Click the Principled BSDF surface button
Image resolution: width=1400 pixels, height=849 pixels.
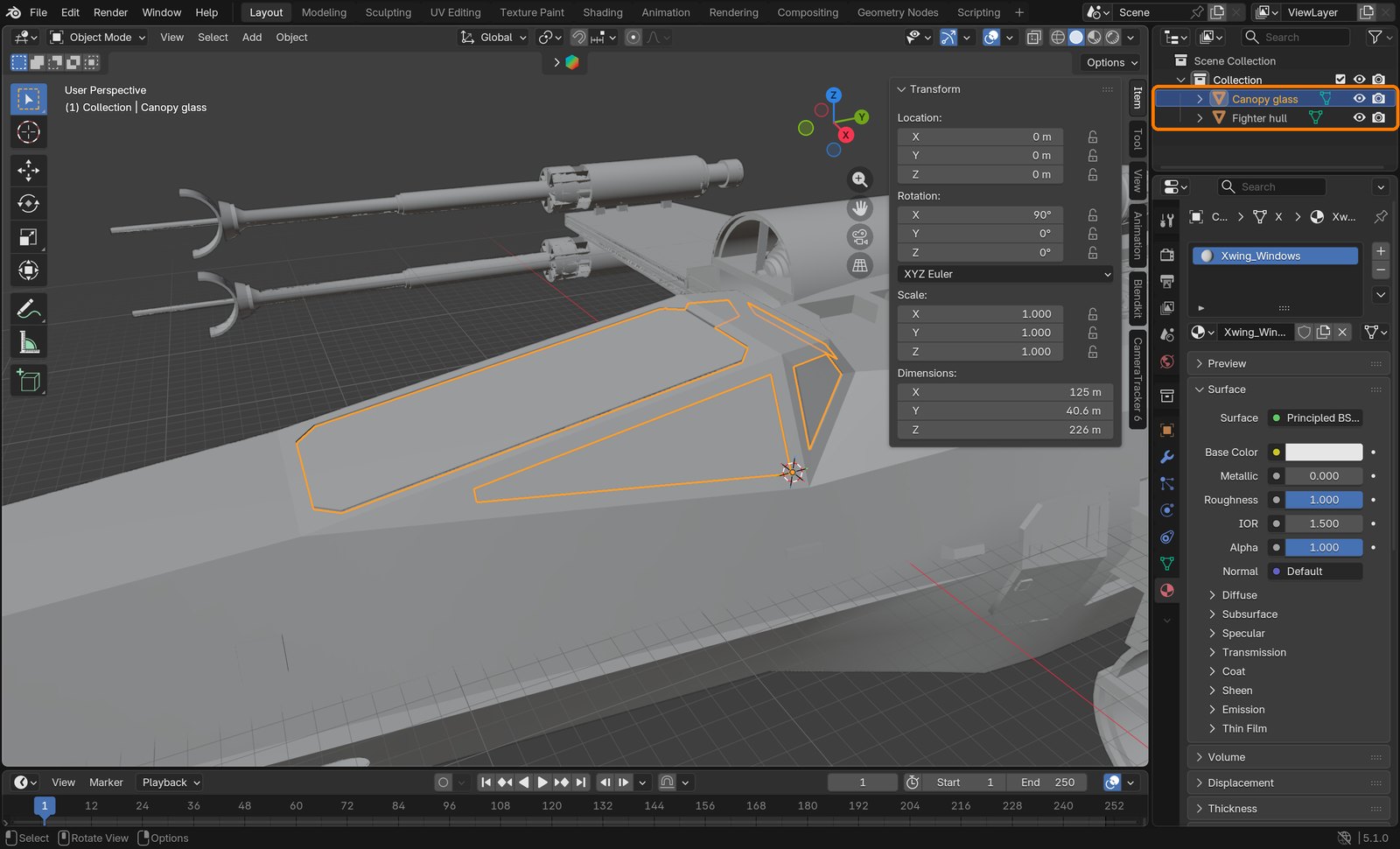tap(1315, 418)
